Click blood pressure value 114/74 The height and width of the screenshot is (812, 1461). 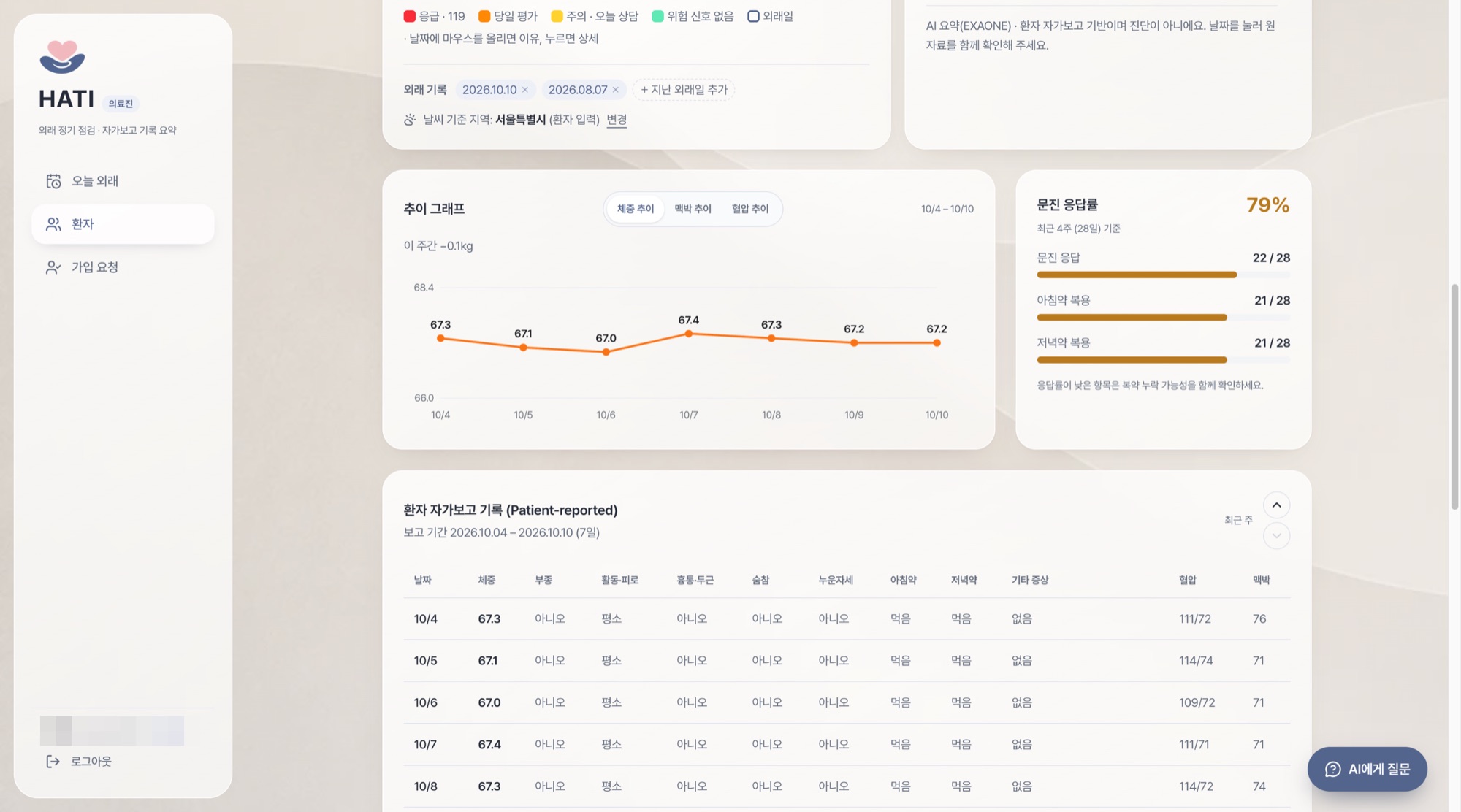coord(1196,661)
